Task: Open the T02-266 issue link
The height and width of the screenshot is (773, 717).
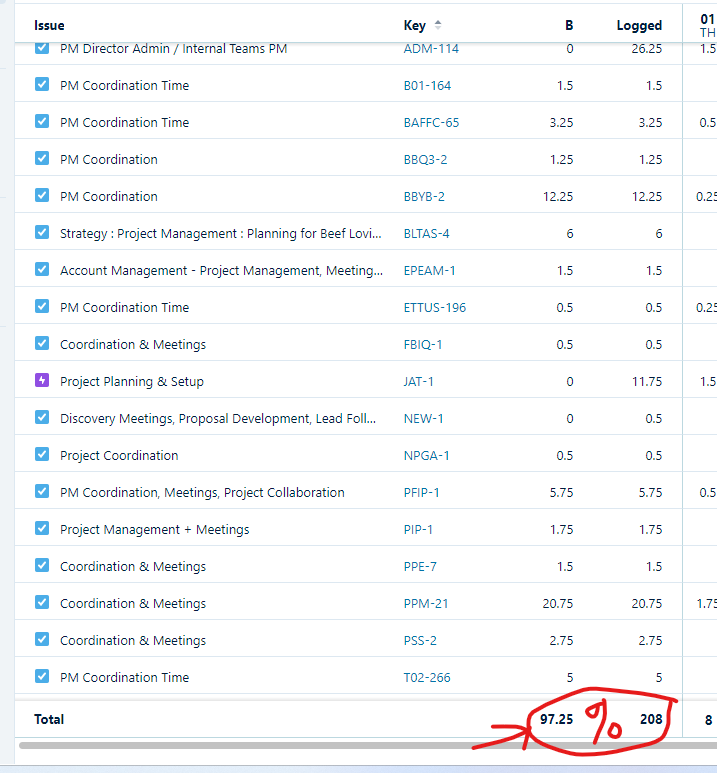Action: (x=427, y=677)
